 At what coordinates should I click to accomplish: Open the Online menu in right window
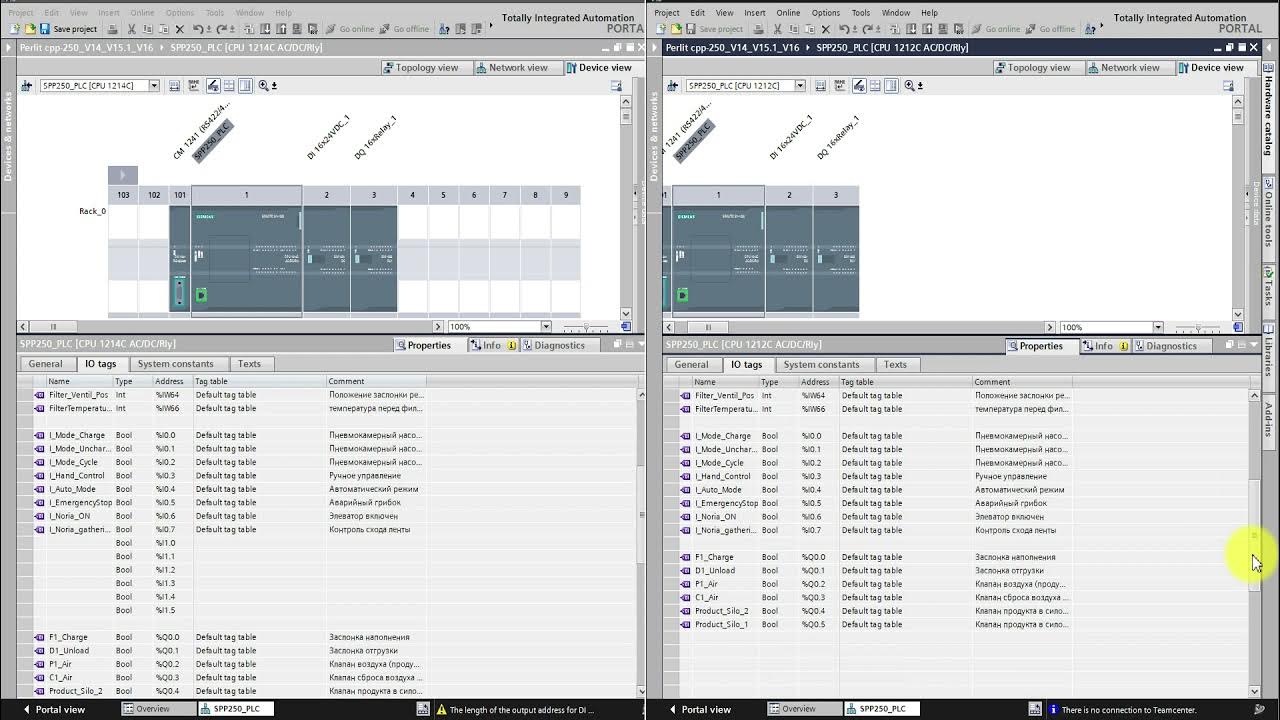click(x=788, y=13)
